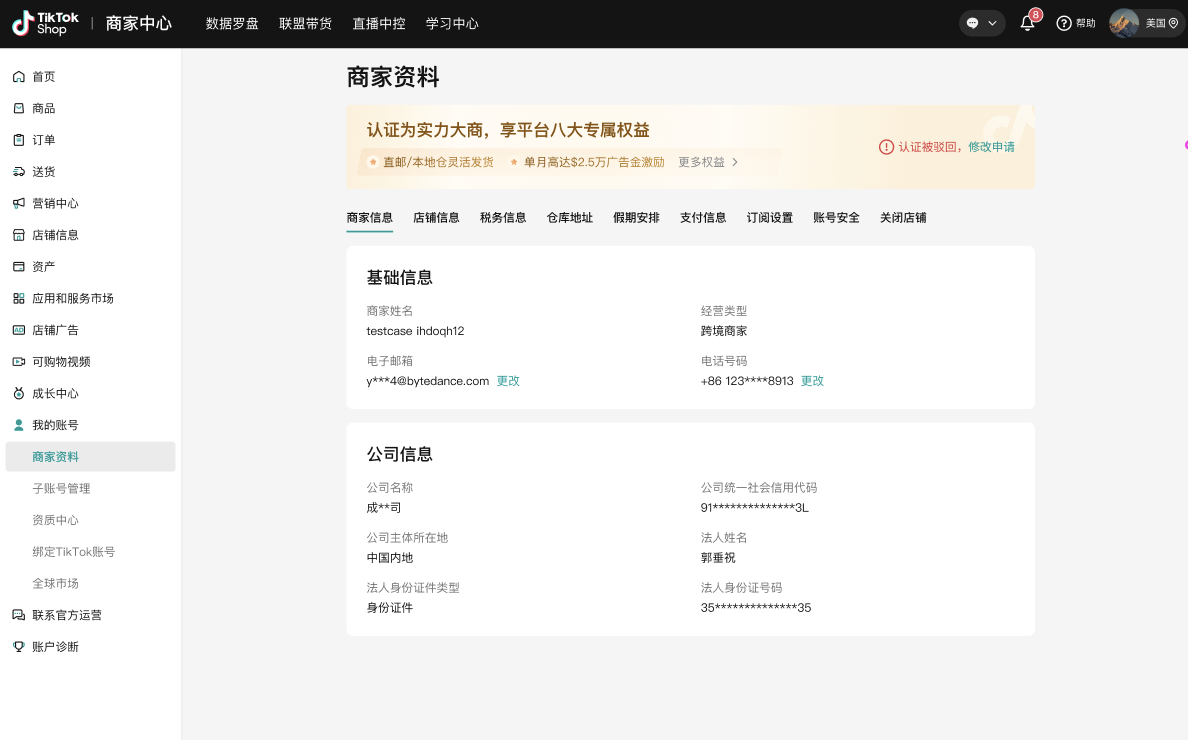
Task: Click 更改 next to phone number
Action: [x=812, y=381]
